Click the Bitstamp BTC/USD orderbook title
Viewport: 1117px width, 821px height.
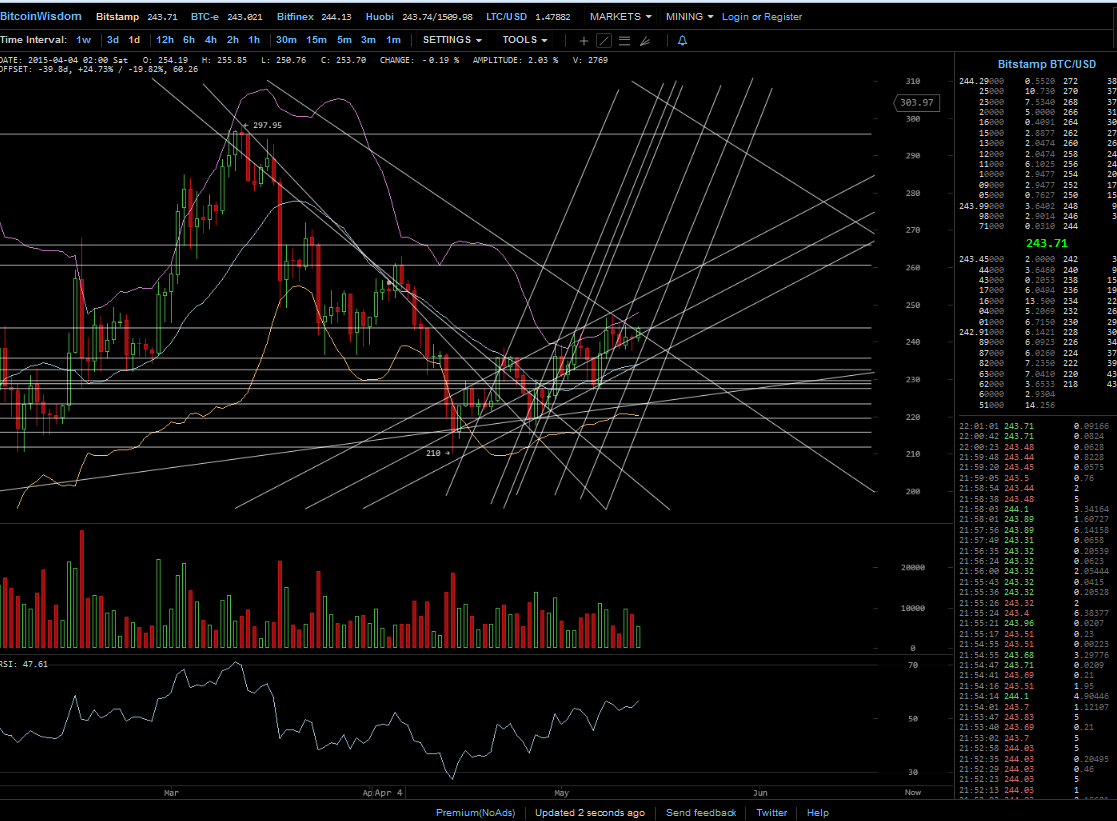pos(1046,64)
